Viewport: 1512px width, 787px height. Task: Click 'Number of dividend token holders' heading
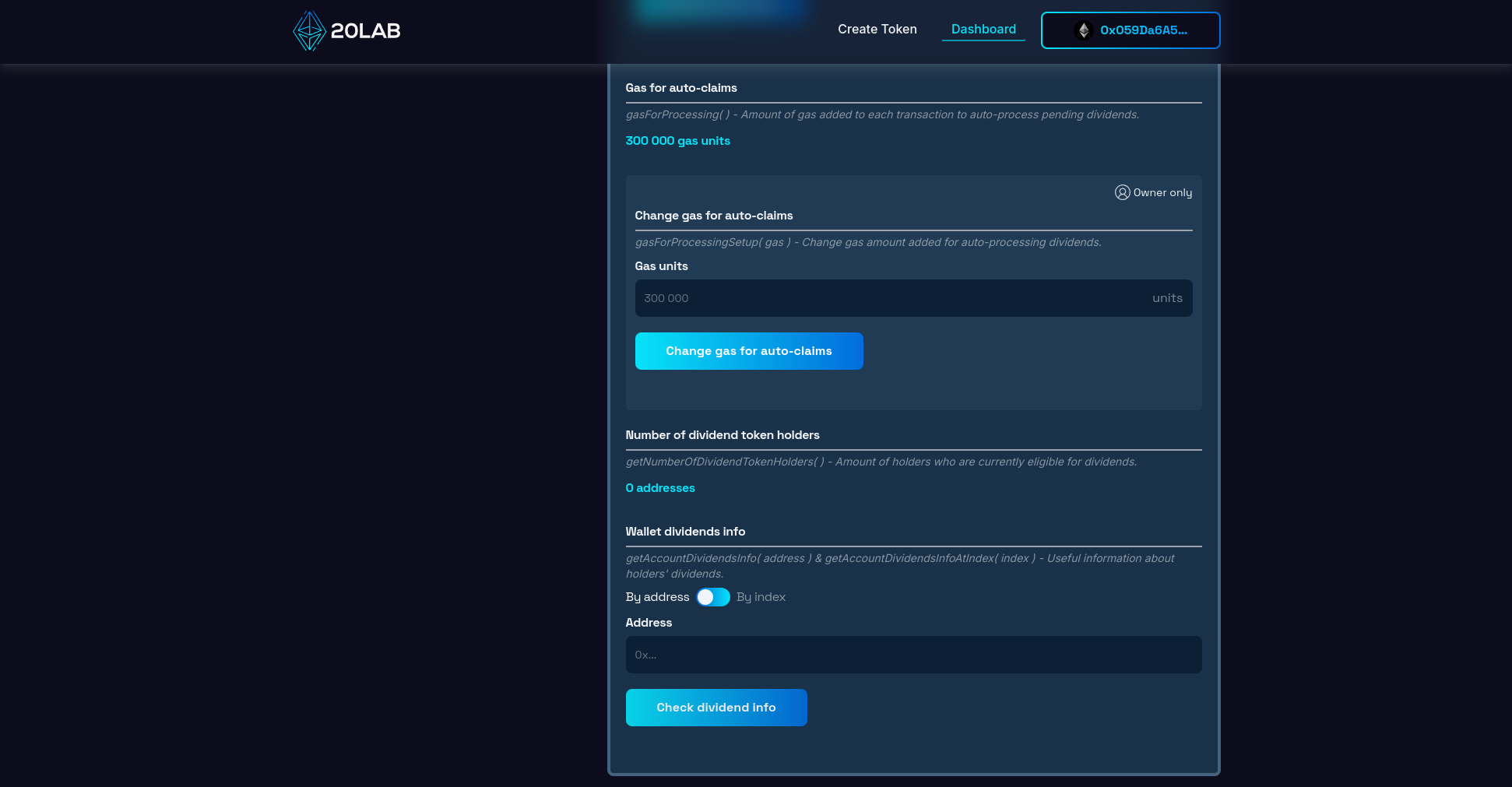click(x=723, y=435)
